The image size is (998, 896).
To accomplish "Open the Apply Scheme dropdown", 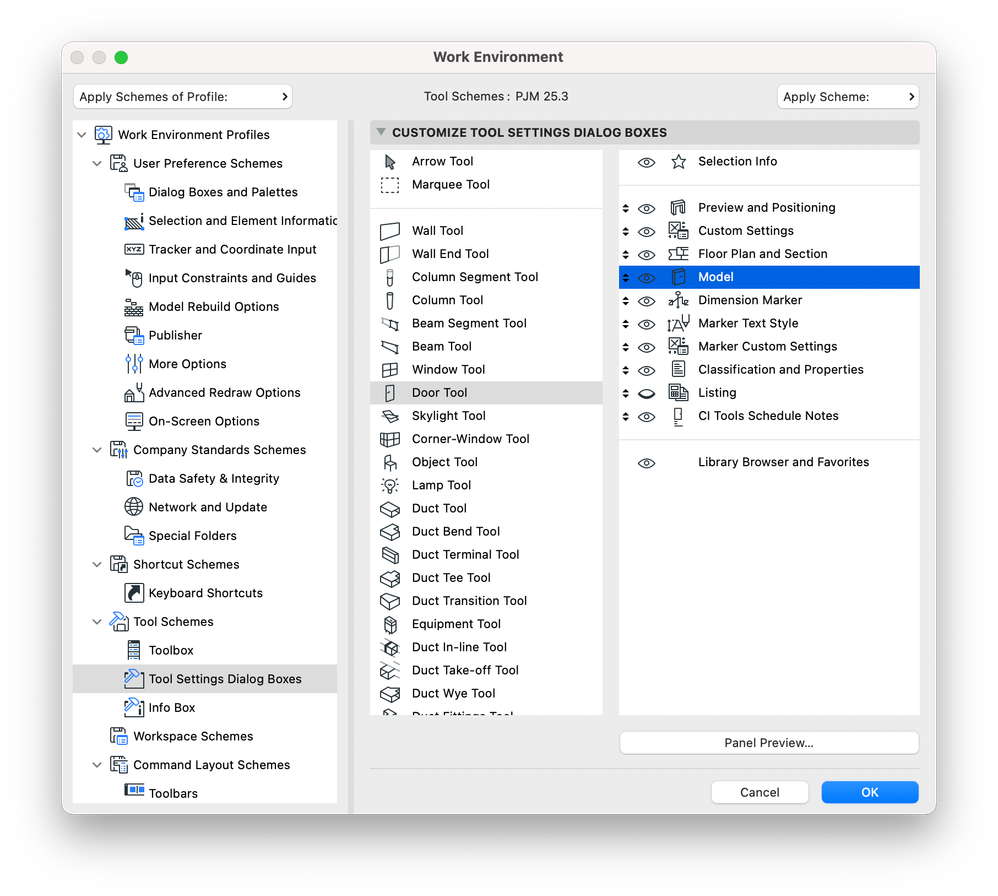I will pos(848,97).
